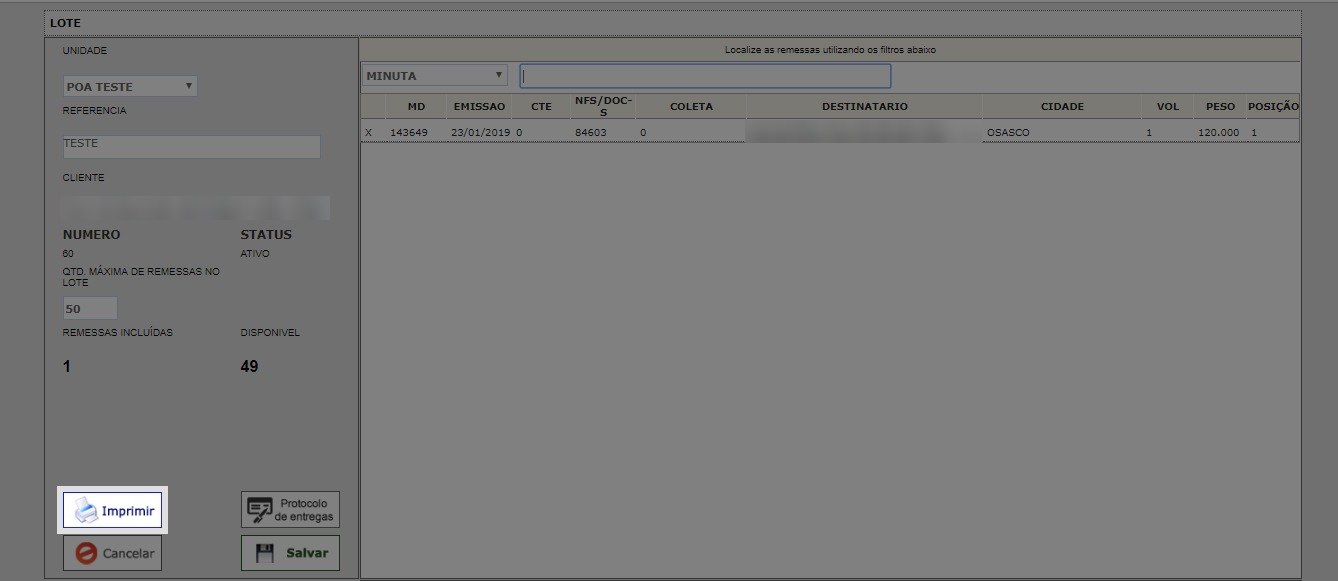Click the COLETA column header
Viewport: 1338px width, 581px height.
point(691,106)
